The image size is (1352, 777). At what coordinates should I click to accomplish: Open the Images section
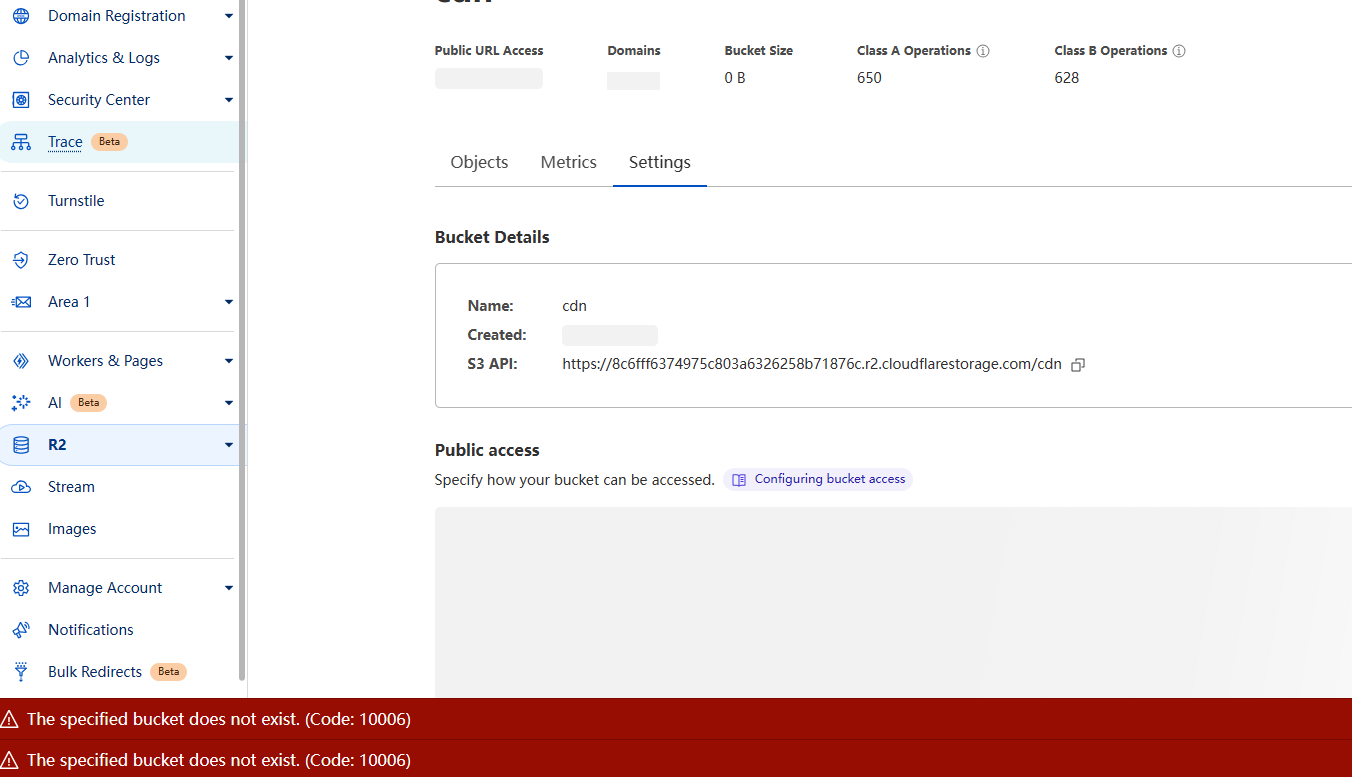pos(72,529)
